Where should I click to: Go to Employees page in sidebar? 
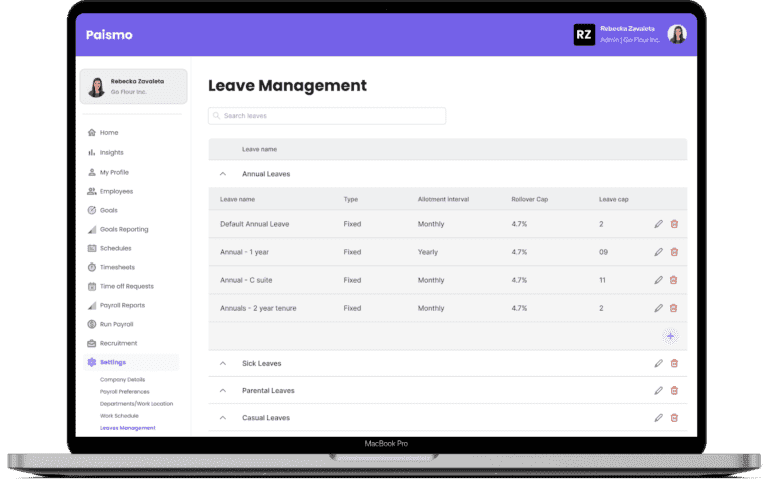tap(116, 191)
